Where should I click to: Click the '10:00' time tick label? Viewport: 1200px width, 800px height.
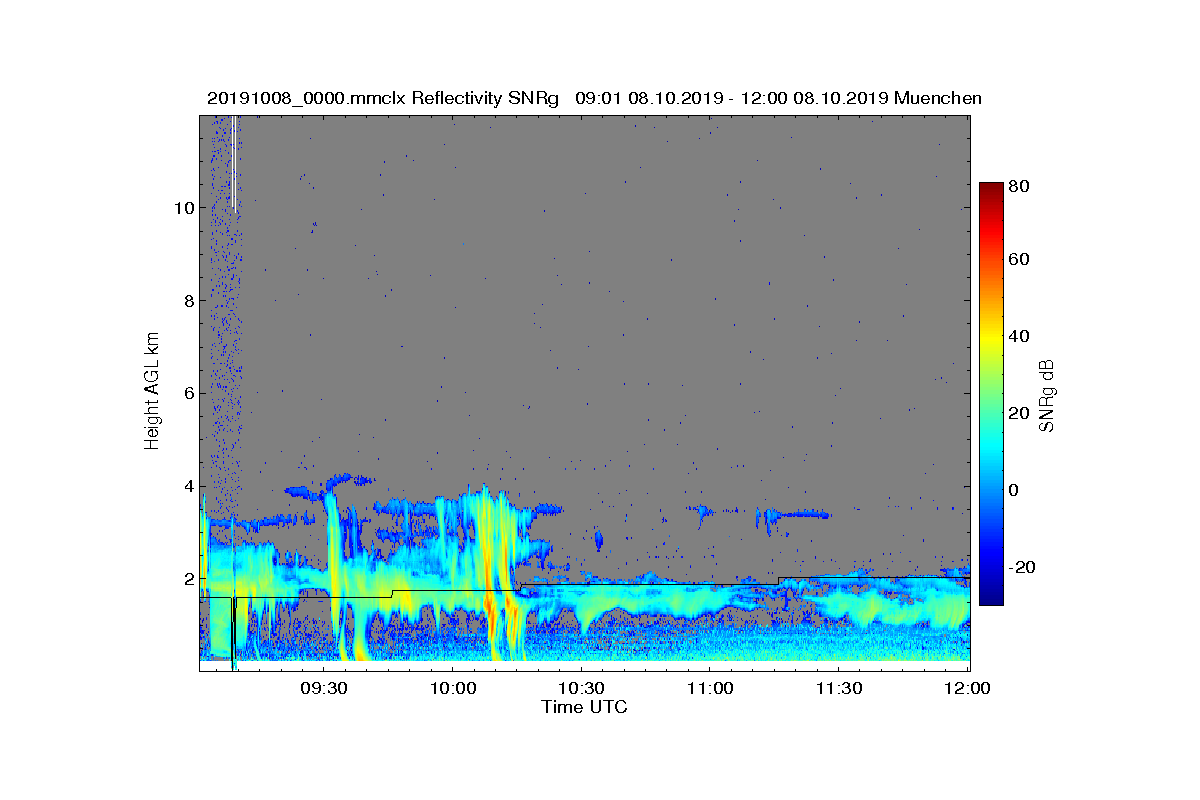(451, 688)
